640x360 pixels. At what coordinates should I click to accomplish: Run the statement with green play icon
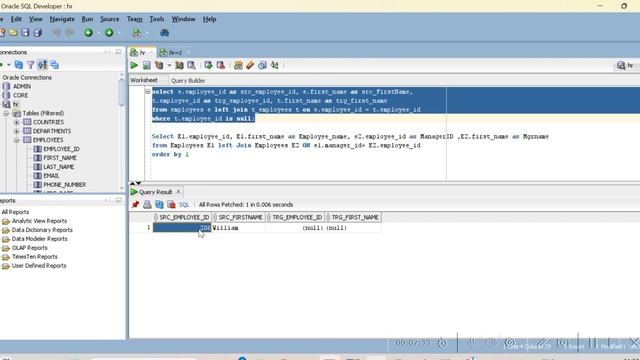pyautogui.click(x=134, y=65)
